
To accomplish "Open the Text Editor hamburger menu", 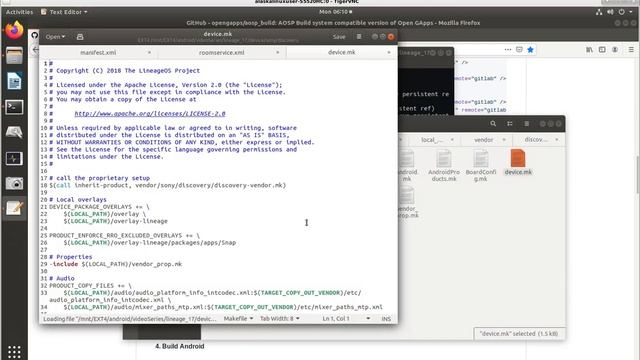I will click(x=359, y=37).
